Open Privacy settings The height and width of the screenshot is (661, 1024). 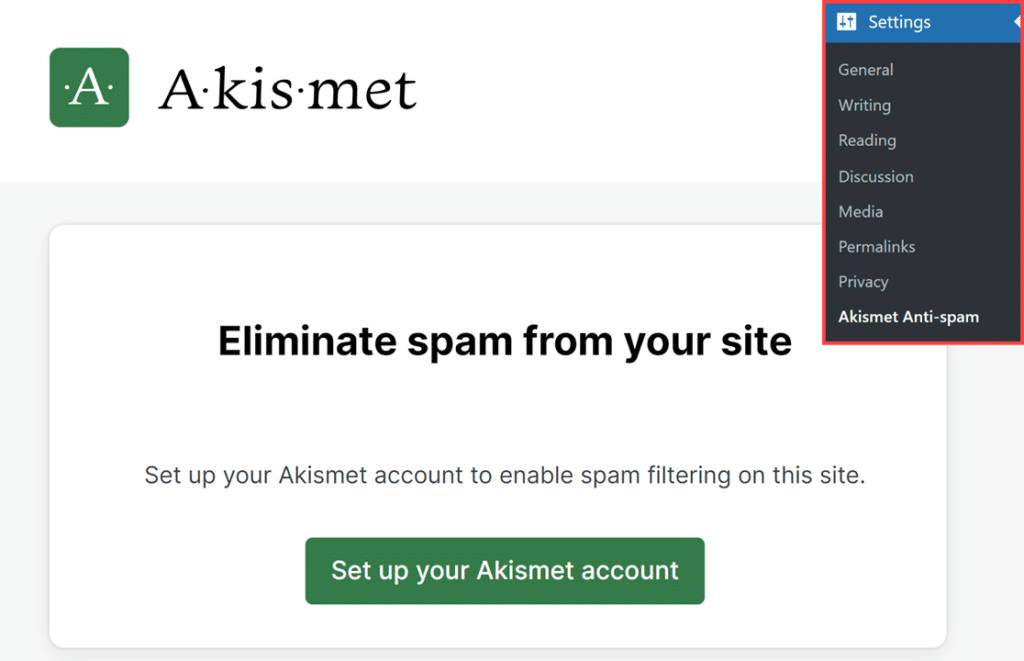point(862,281)
